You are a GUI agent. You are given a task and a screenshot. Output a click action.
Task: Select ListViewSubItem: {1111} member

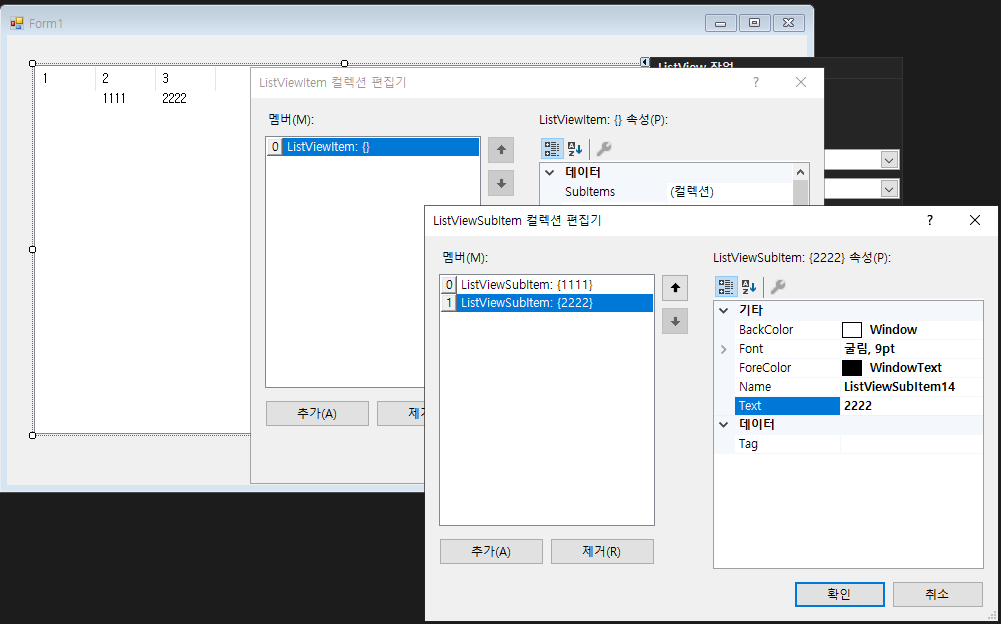pyautogui.click(x=547, y=285)
